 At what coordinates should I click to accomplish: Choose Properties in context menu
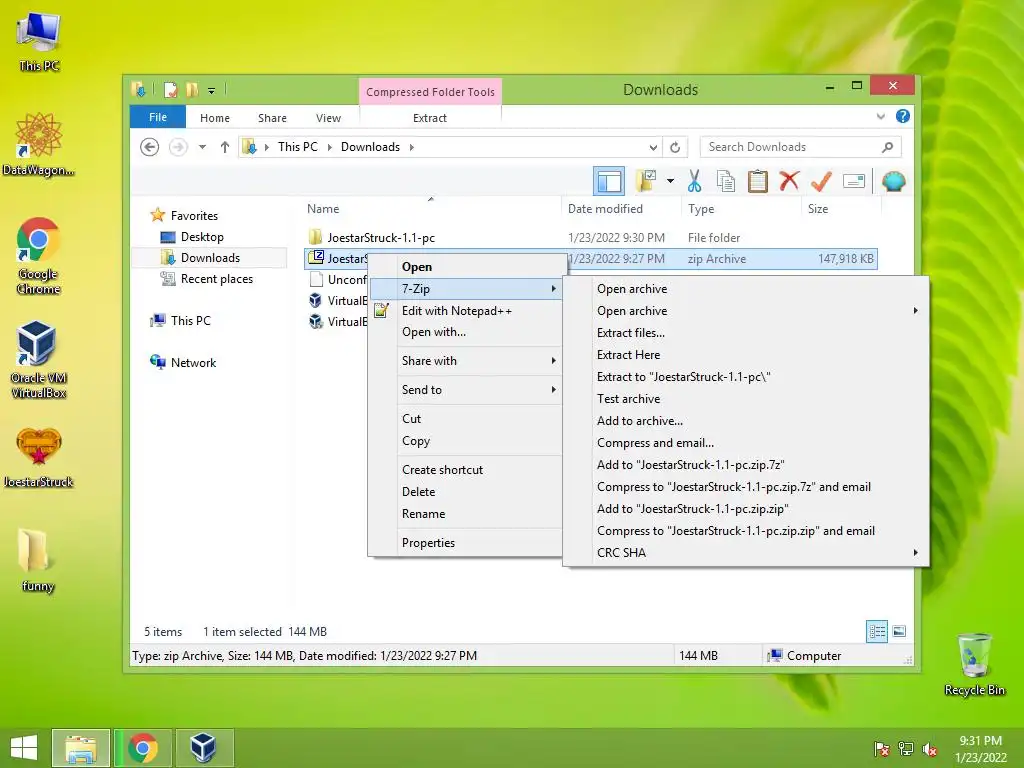tap(468, 543)
